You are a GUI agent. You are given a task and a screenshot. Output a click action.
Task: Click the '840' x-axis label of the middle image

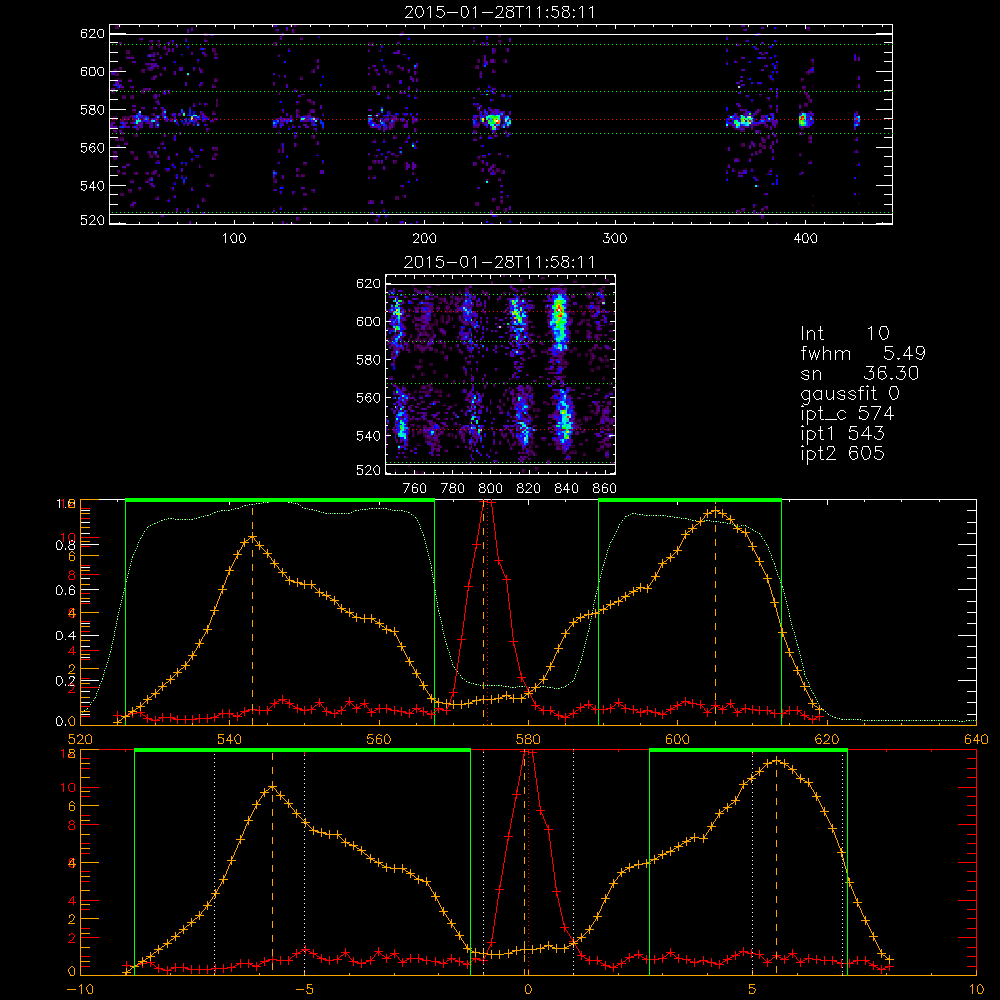coord(566,489)
